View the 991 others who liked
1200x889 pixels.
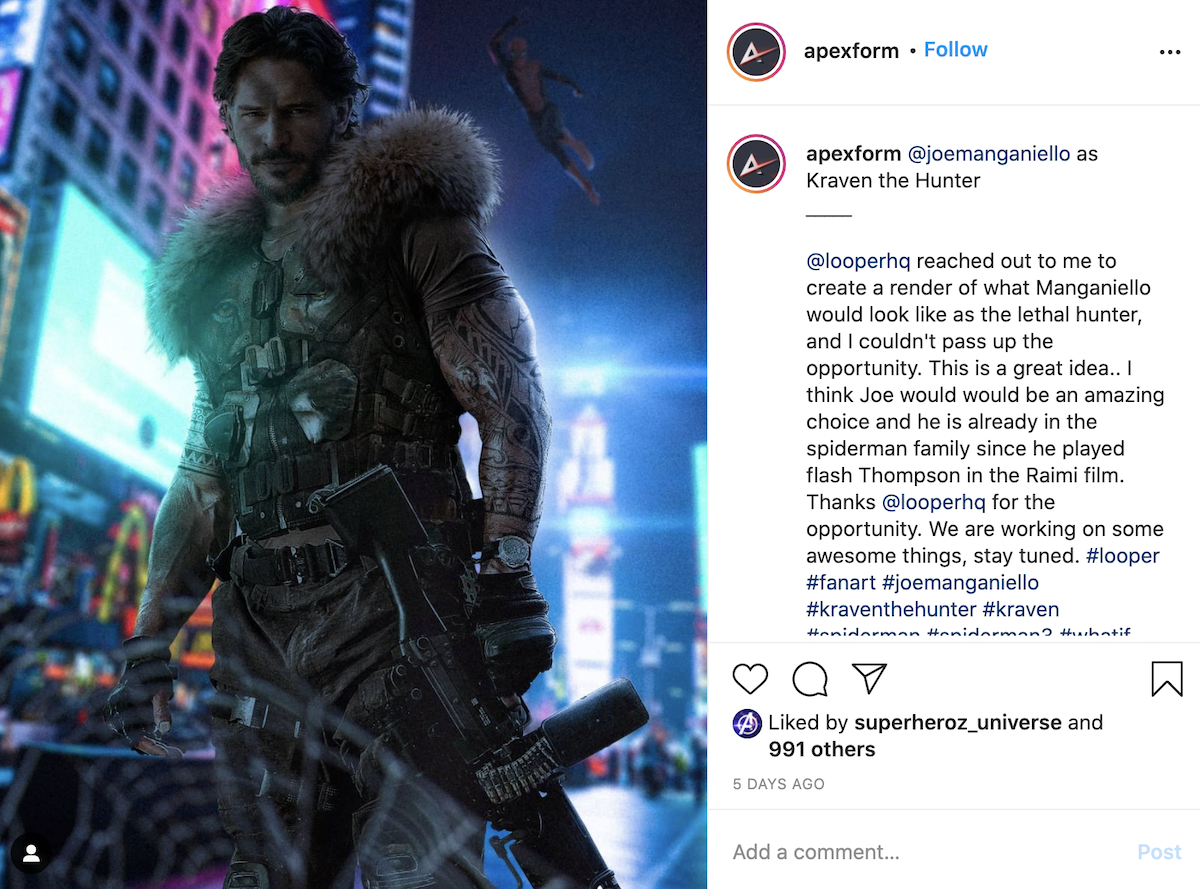pos(822,749)
